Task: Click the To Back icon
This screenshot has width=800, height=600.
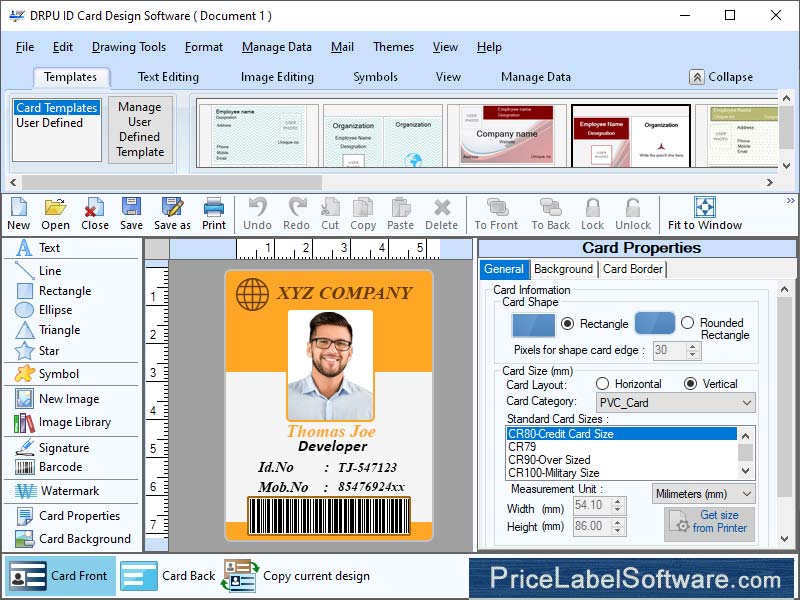Action: (x=551, y=207)
